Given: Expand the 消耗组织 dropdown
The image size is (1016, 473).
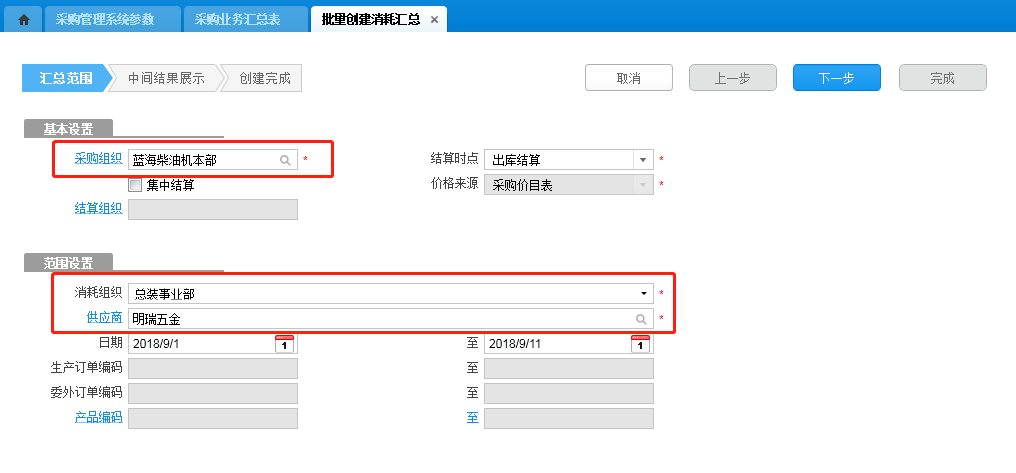Looking at the screenshot, I should [645, 294].
